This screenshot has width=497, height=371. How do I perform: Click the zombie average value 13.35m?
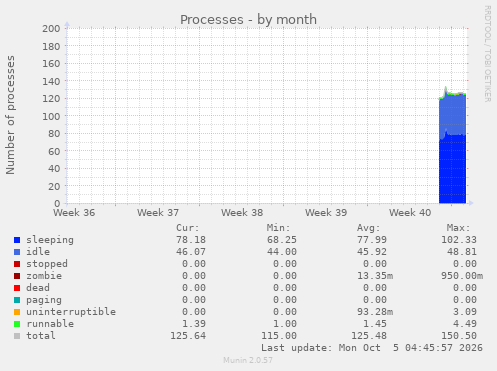coord(375,276)
